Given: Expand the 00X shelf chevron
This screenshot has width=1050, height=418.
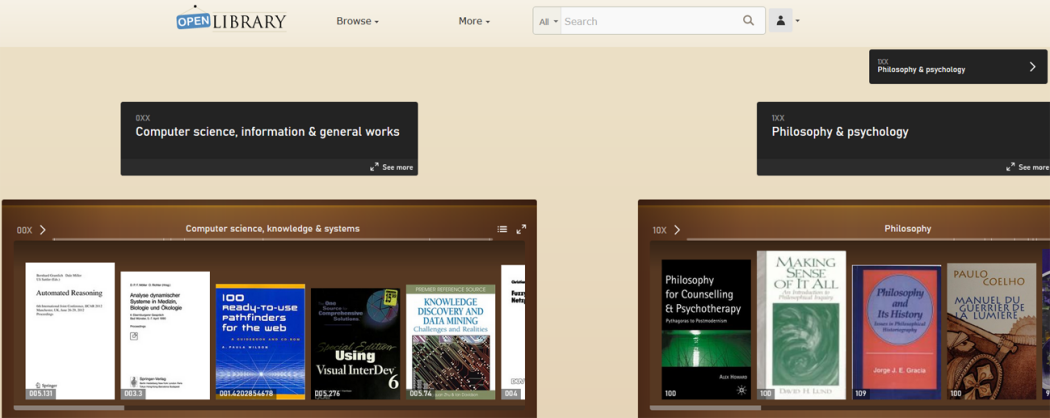Looking at the screenshot, I should pyautogui.click(x=43, y=230).
